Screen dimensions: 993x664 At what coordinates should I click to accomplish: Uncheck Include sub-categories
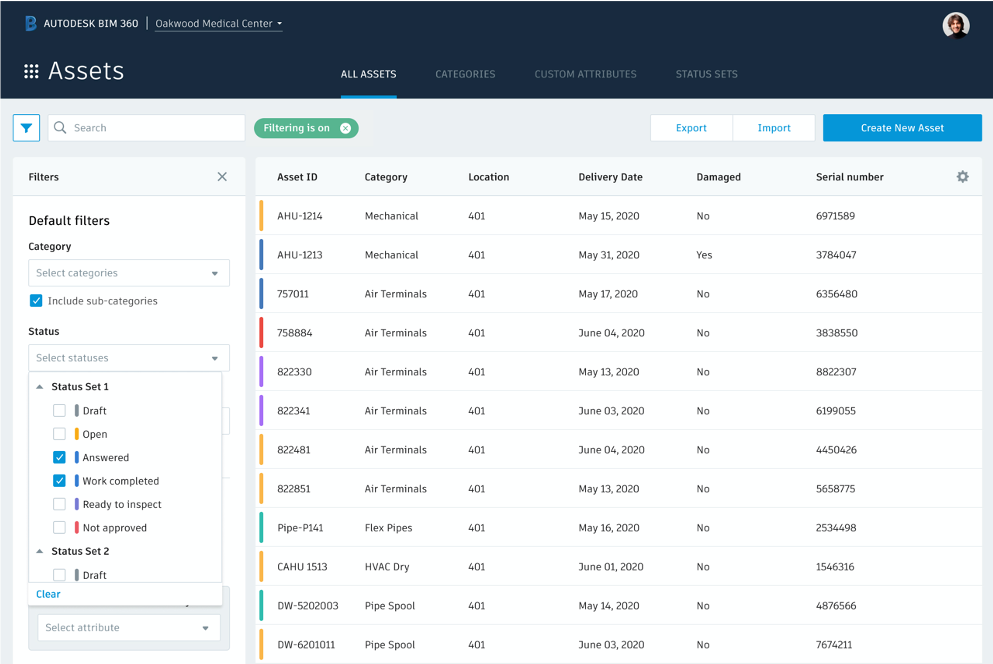point(35,300)
